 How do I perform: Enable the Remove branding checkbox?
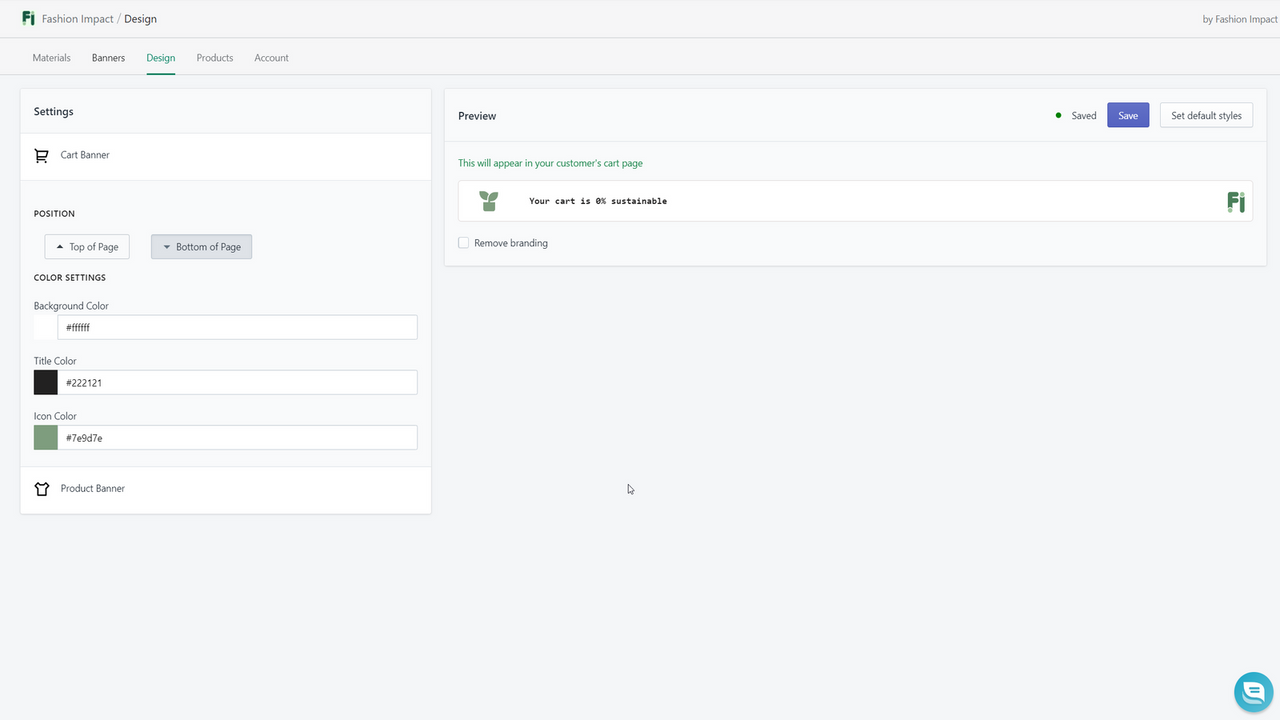click(463, 242)
